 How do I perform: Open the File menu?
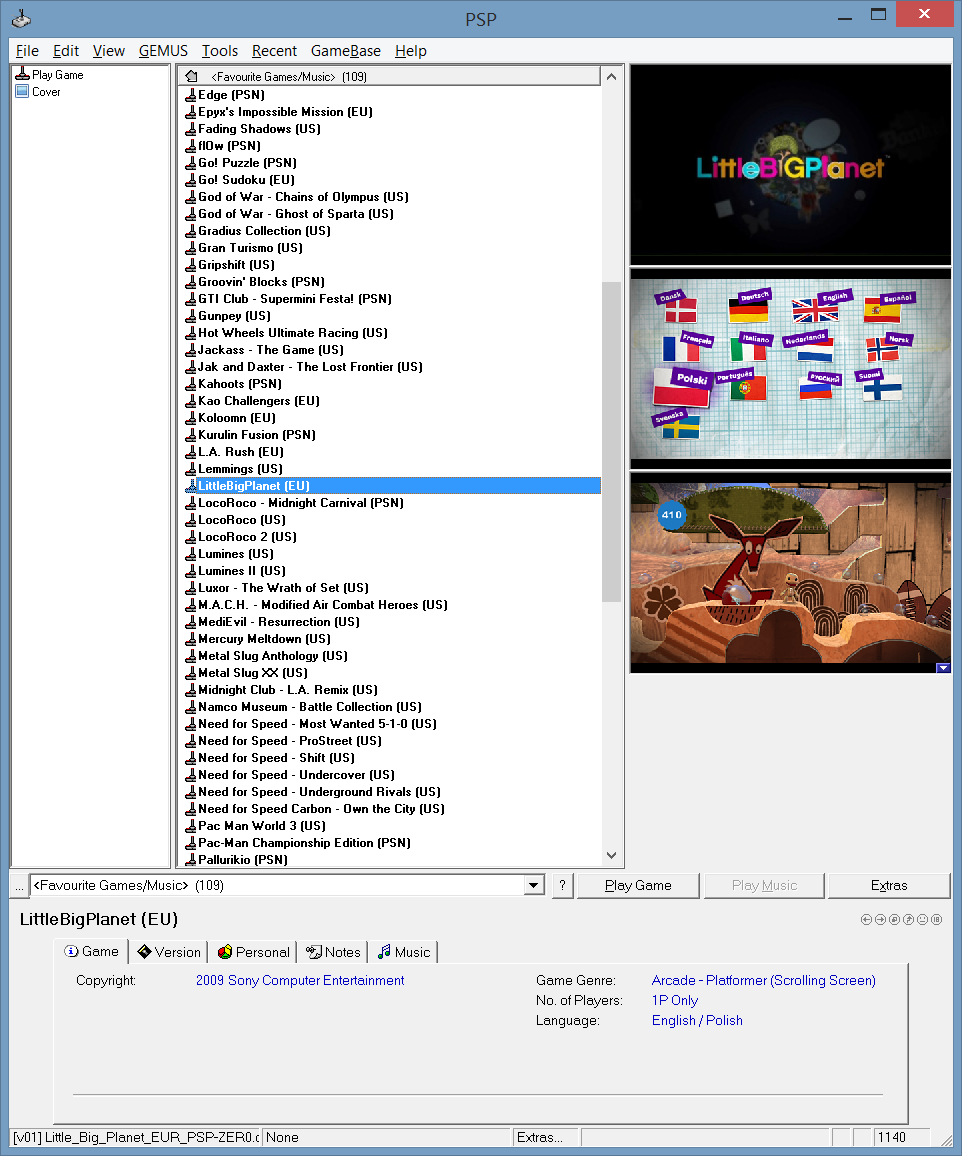[27, 51]
